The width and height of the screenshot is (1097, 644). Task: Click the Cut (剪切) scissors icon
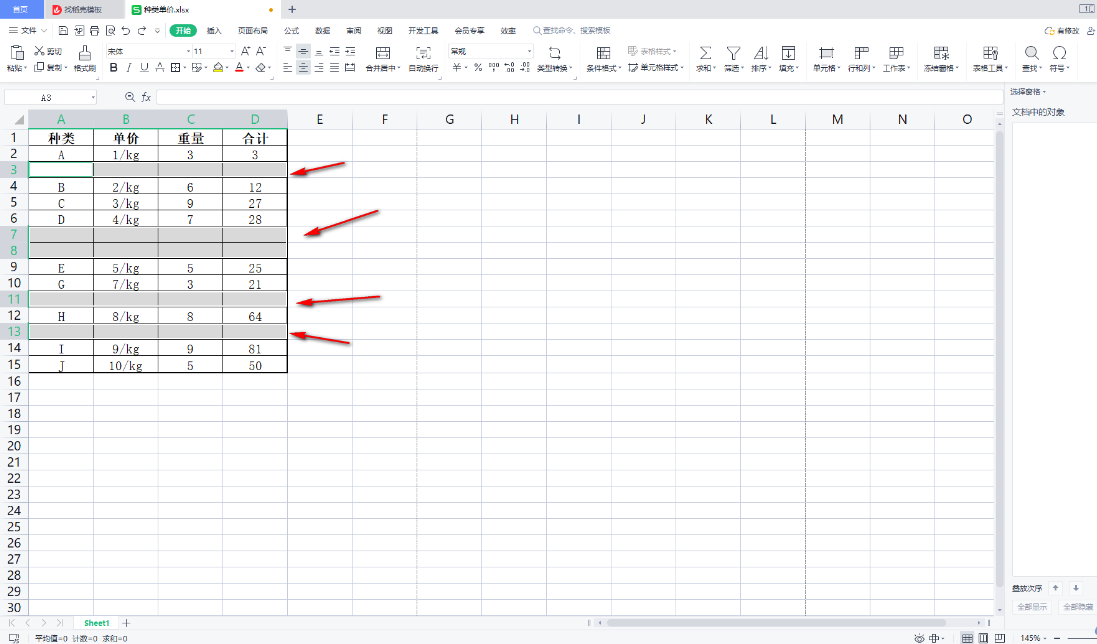click(39, 51)
